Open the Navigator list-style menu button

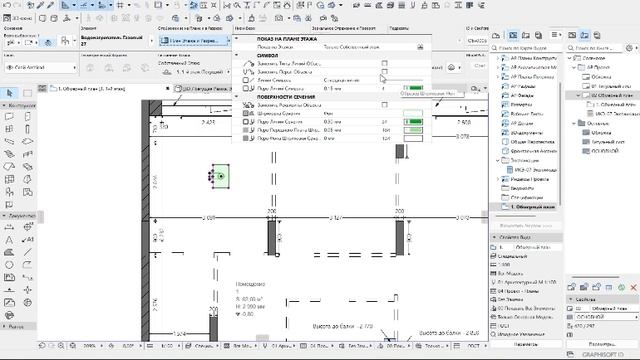[x=556, y=36]
